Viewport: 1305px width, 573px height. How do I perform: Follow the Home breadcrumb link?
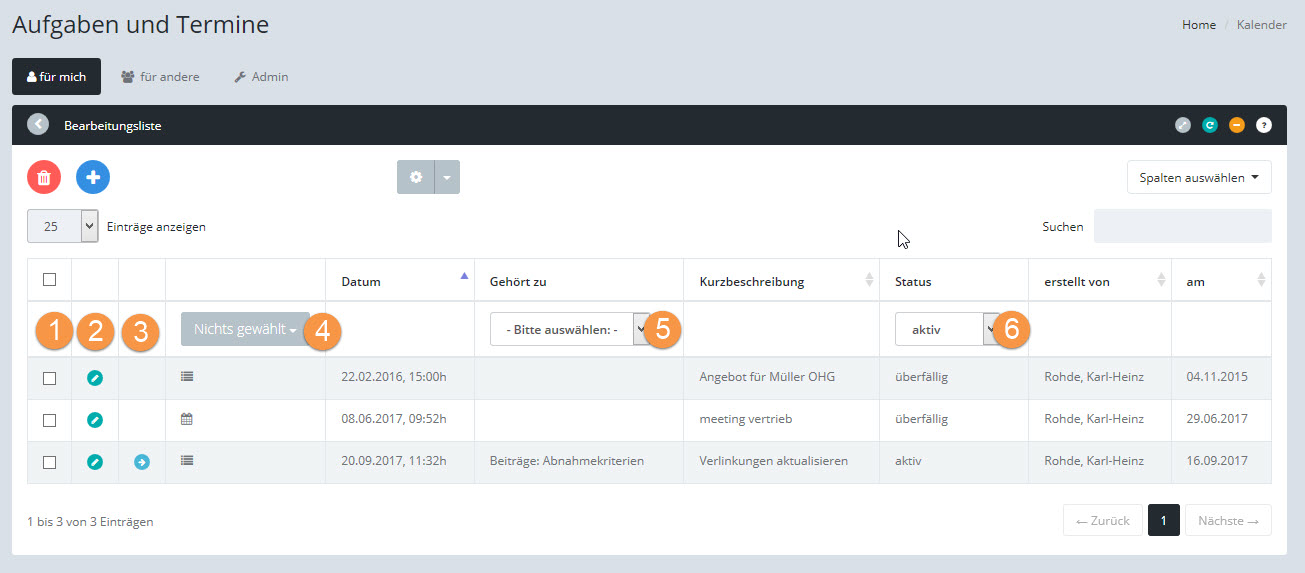point(1199,25)
